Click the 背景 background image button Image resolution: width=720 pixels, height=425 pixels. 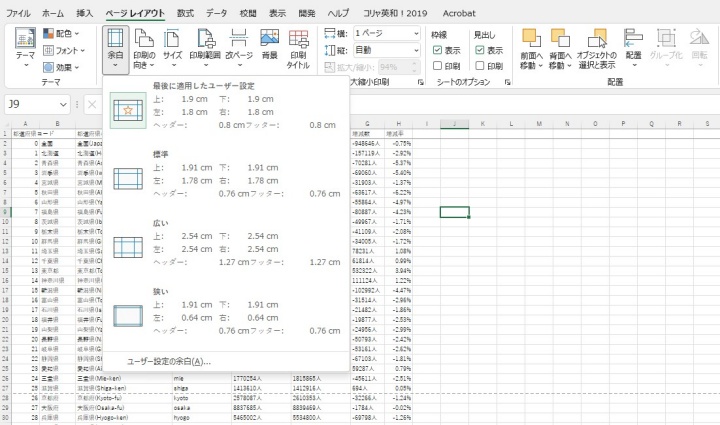coord(270,45)
